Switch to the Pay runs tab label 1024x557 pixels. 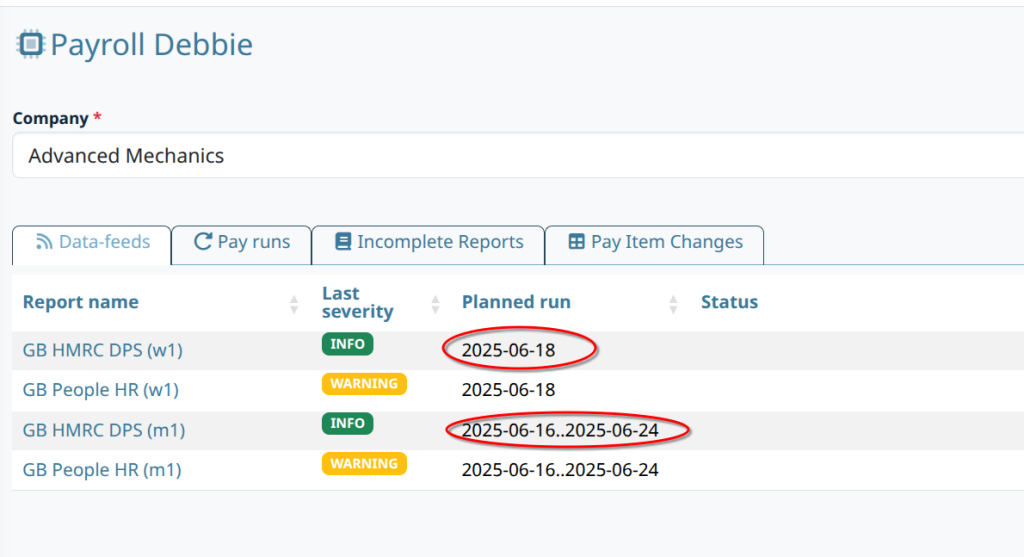pyautogui.click(x=254, y=242)
